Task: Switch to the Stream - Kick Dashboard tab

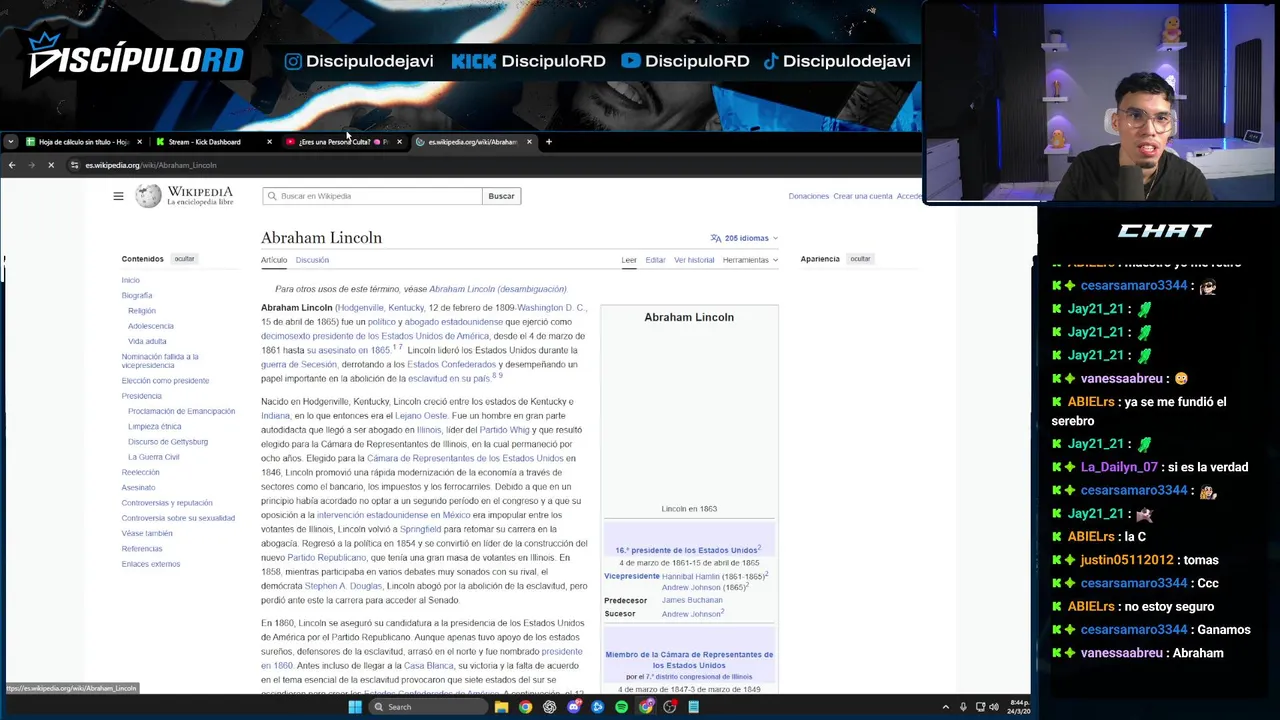Action: (x=214, y=142)
